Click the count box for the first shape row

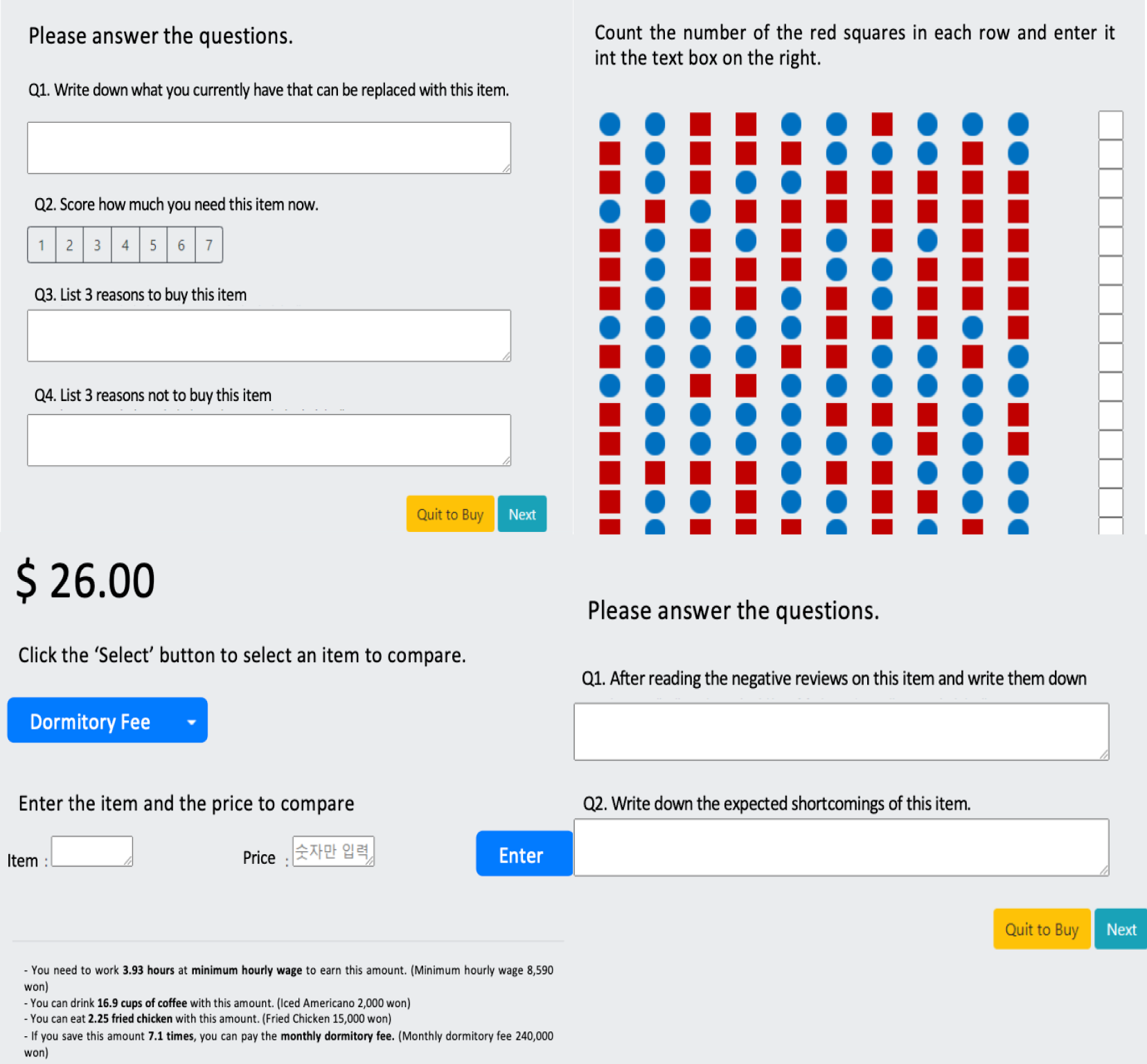pyautogui.click(x=1110, y=125)
